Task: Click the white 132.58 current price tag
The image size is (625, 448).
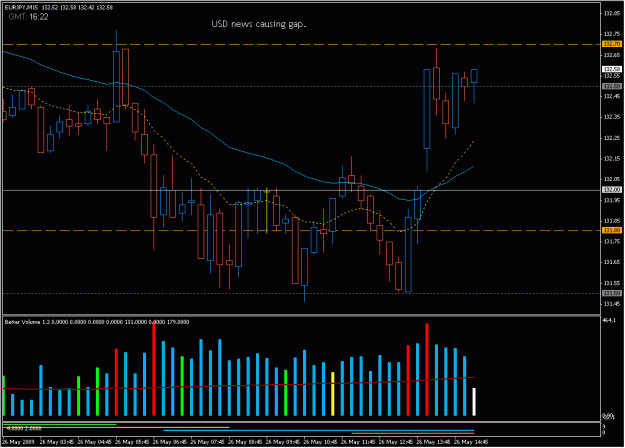Action: pyautogui.click(x=612, y=69)
